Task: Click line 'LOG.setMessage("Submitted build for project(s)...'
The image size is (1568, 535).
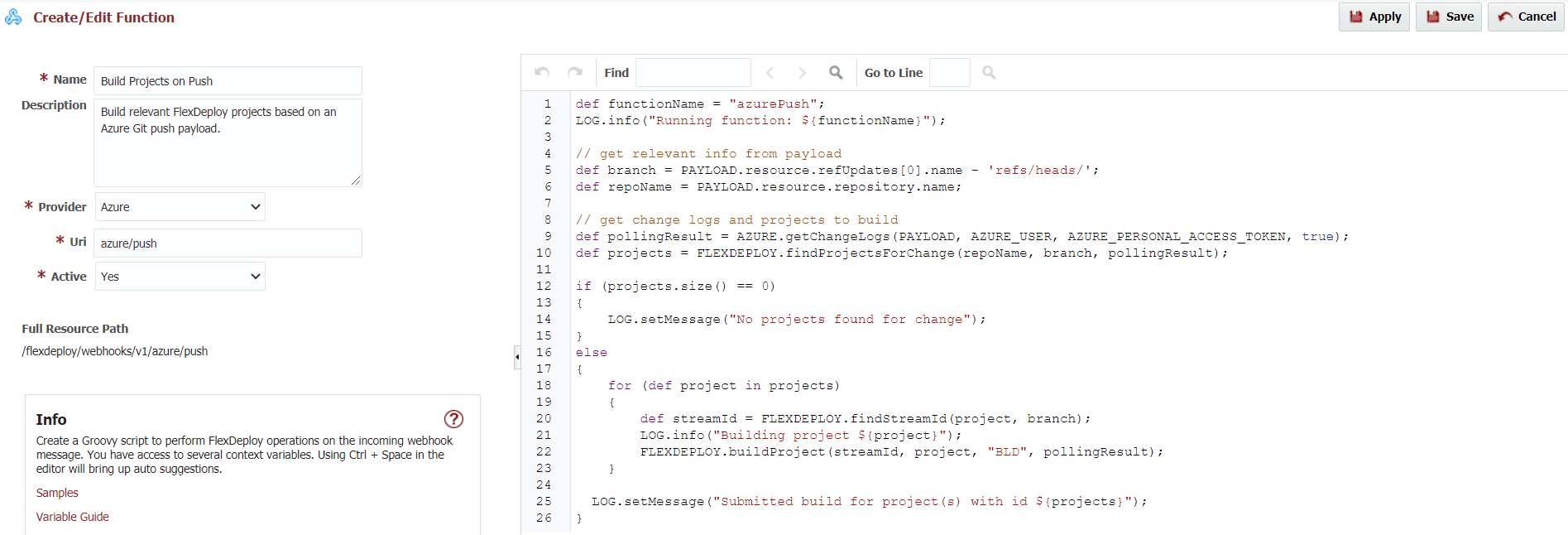Action: [870, 501]
